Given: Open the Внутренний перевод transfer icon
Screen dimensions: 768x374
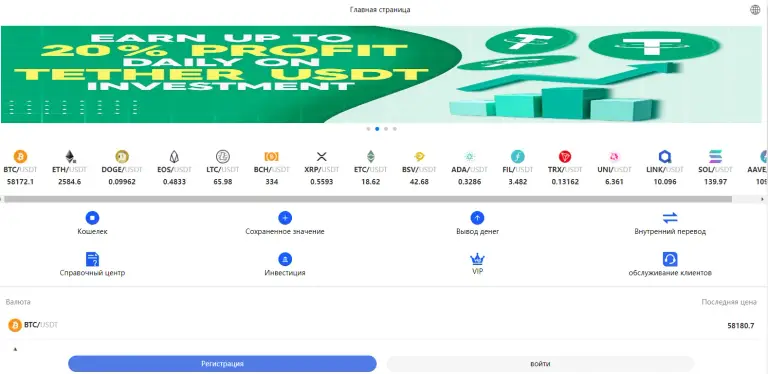Looking at the screenshot, I should tap(670, 218).
